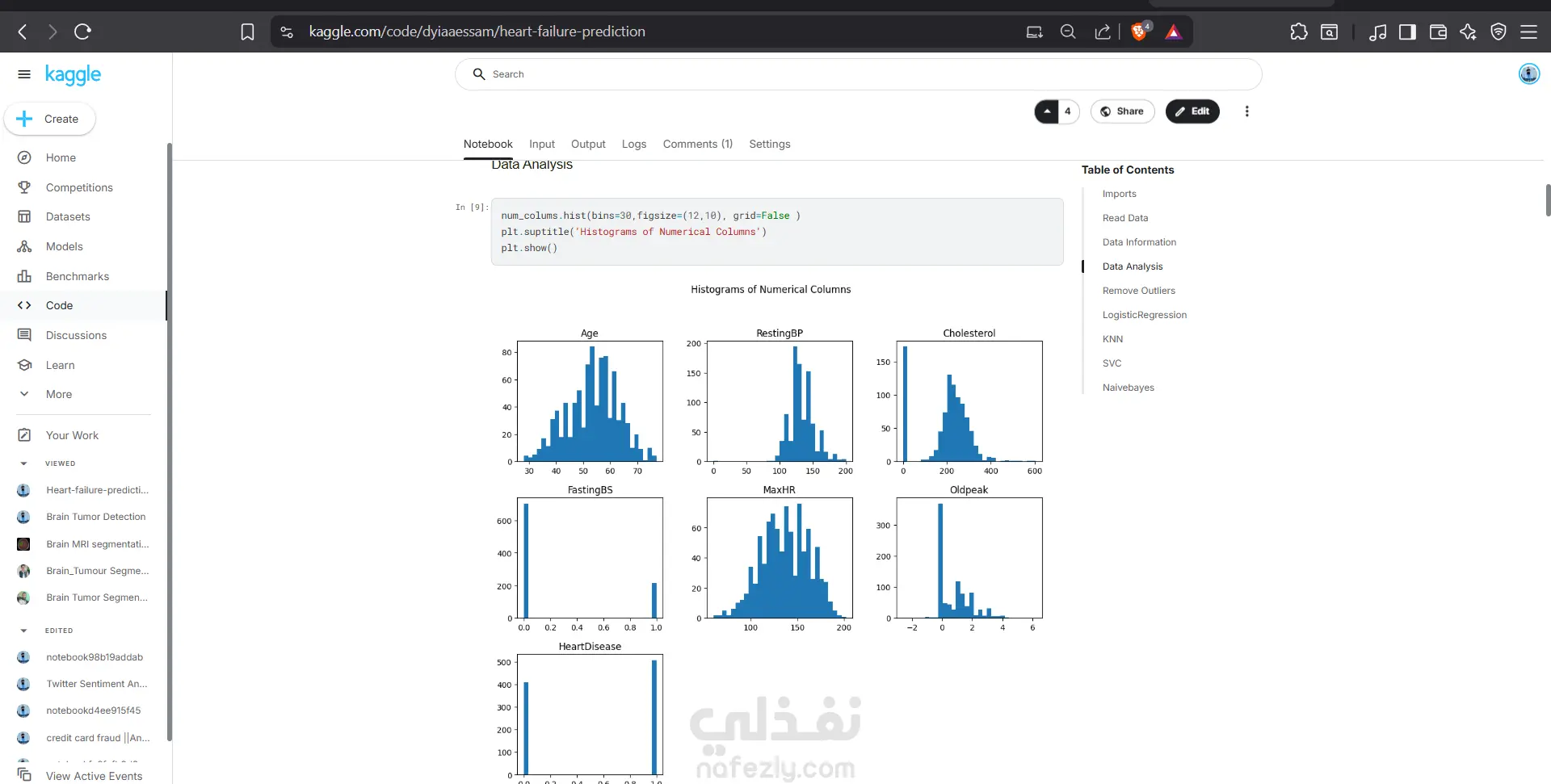1551x784 pixels.
Task: Click the Create button
Action: [49, 119]
